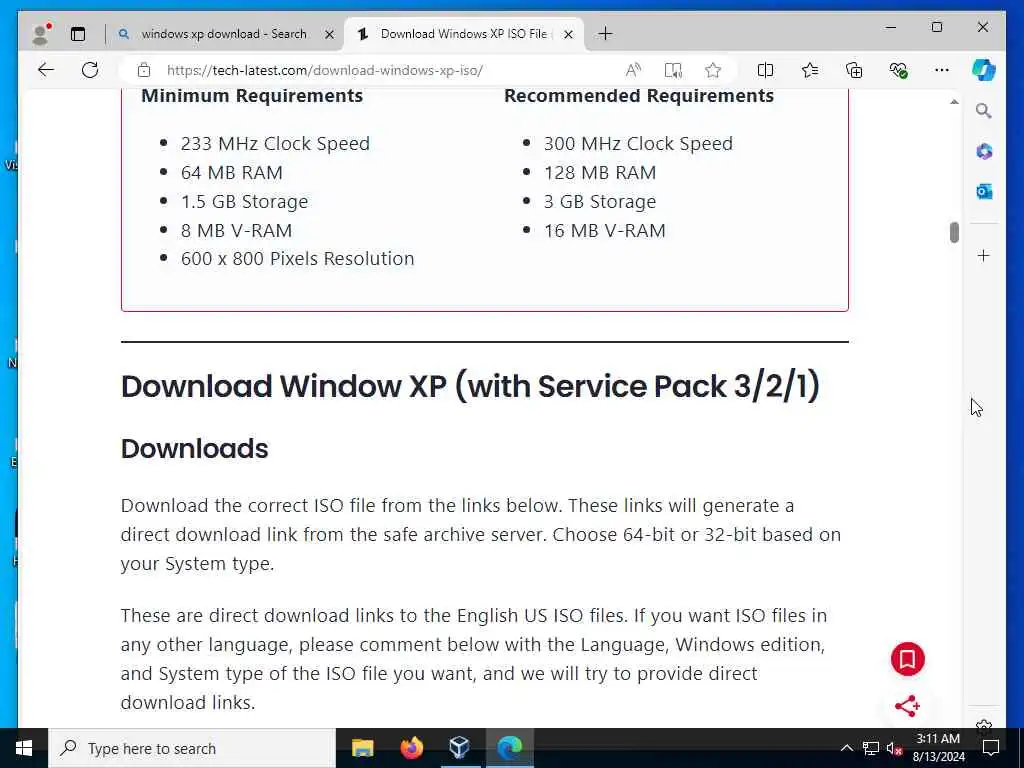1024x768 pixels.
Task: Click the 'Recommended Requirements' heading
Action: coord(639,95)
